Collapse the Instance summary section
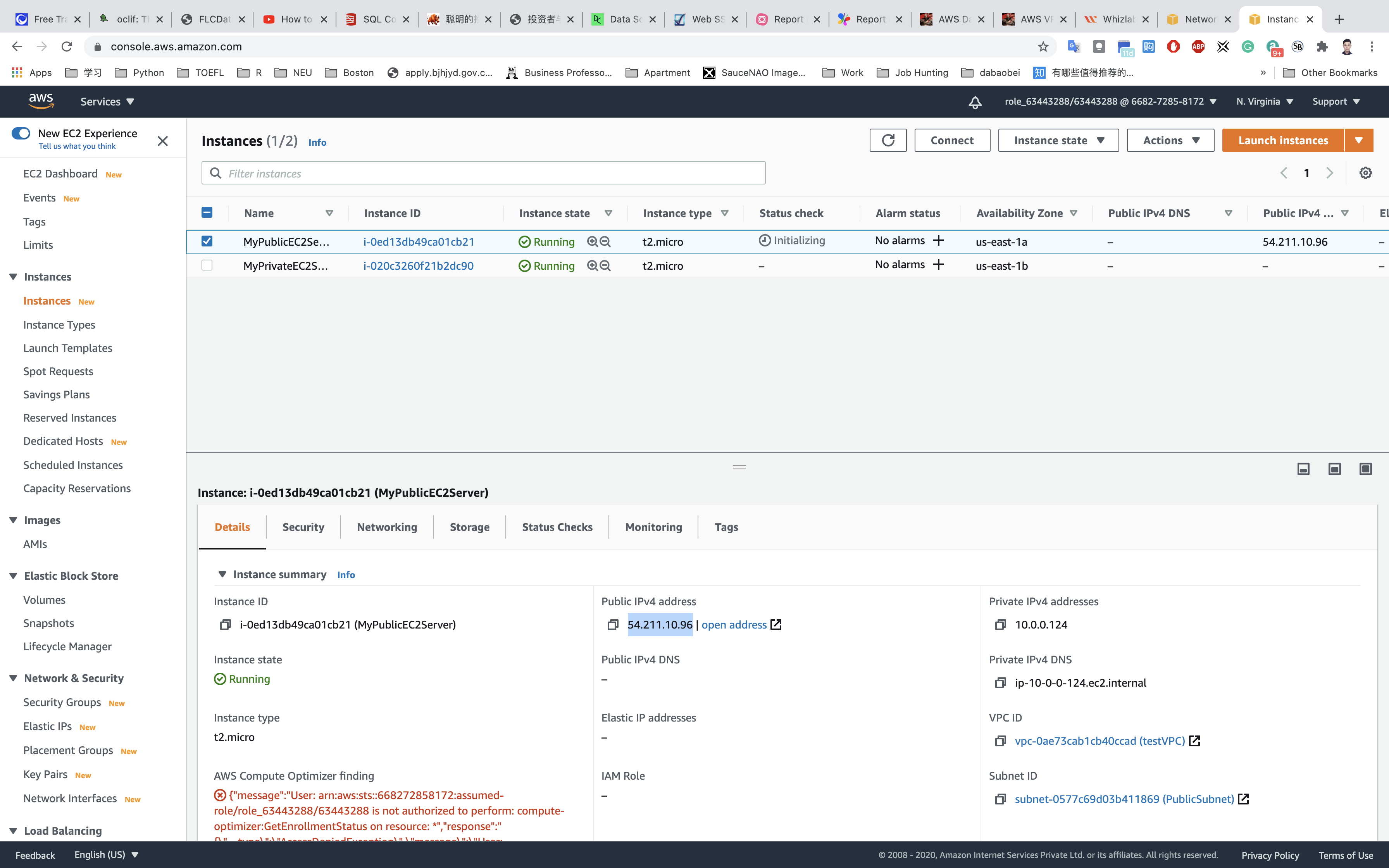Screen dimensions: 1389x868 (x=222, y=575)
